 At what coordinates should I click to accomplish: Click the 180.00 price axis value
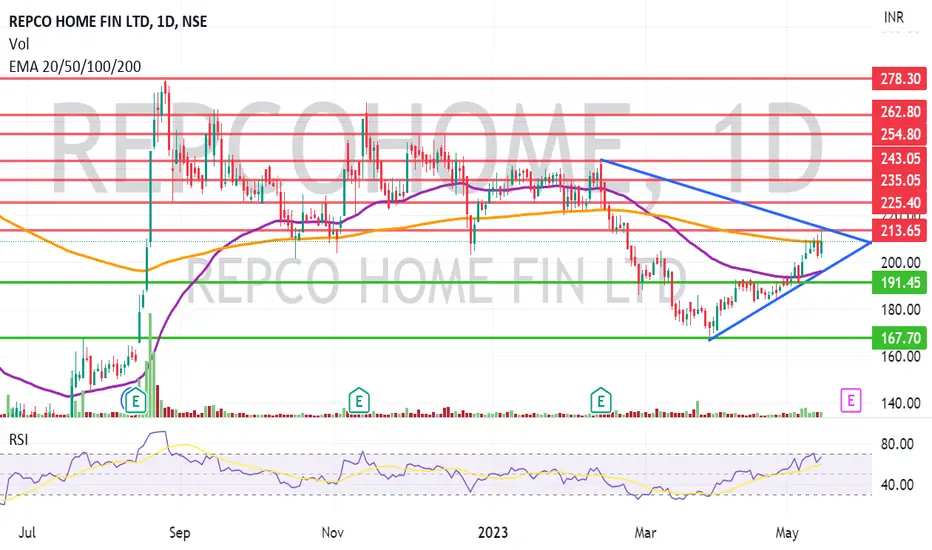900,309
